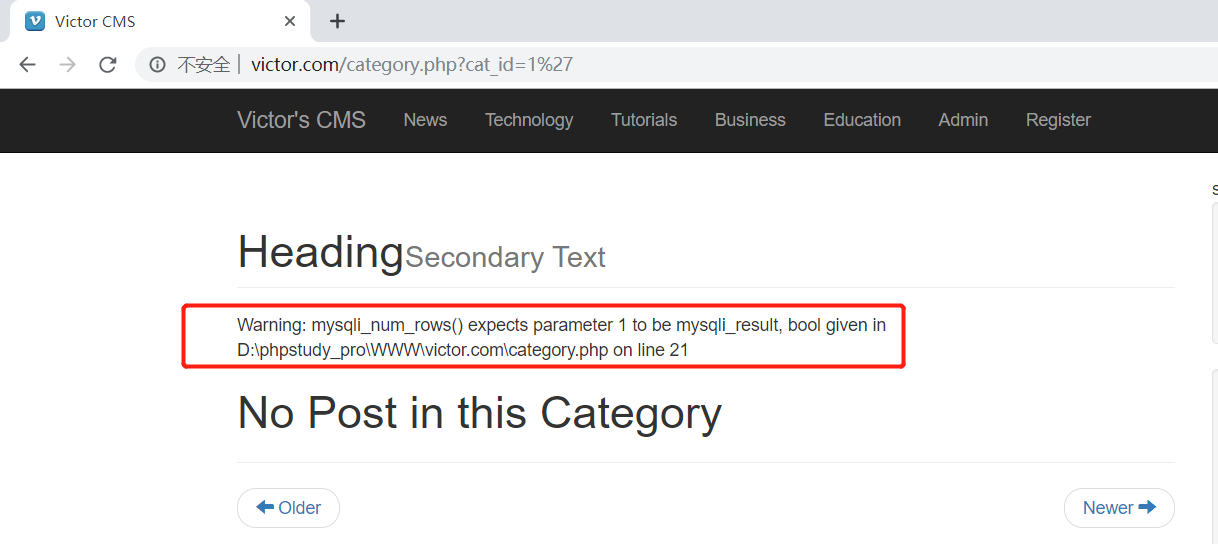Go back with the browser back arrow
This screenshot has height=544, width=1218.
(27, 65)
